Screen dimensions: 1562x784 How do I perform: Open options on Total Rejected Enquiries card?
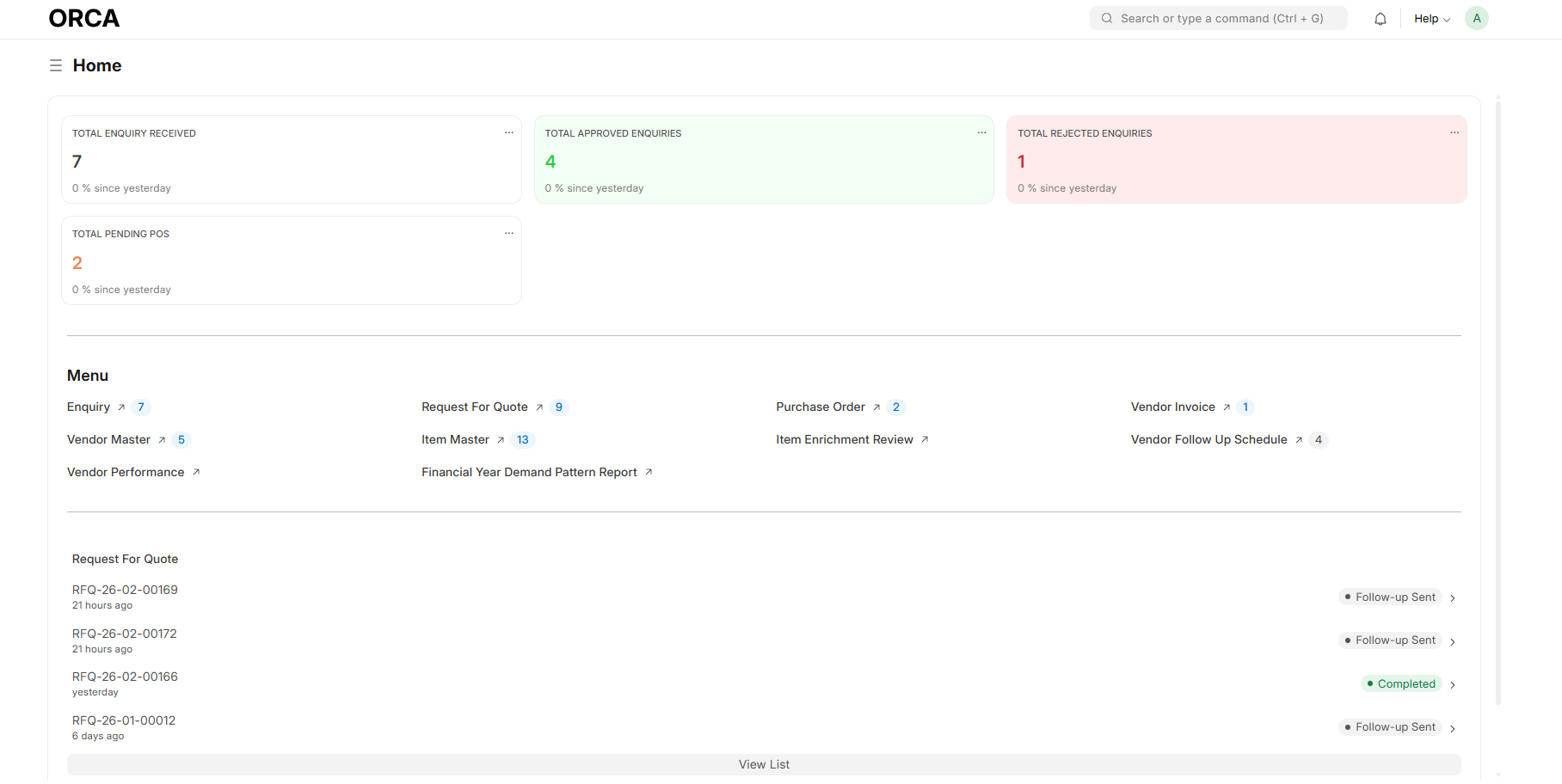point(1454,133)
